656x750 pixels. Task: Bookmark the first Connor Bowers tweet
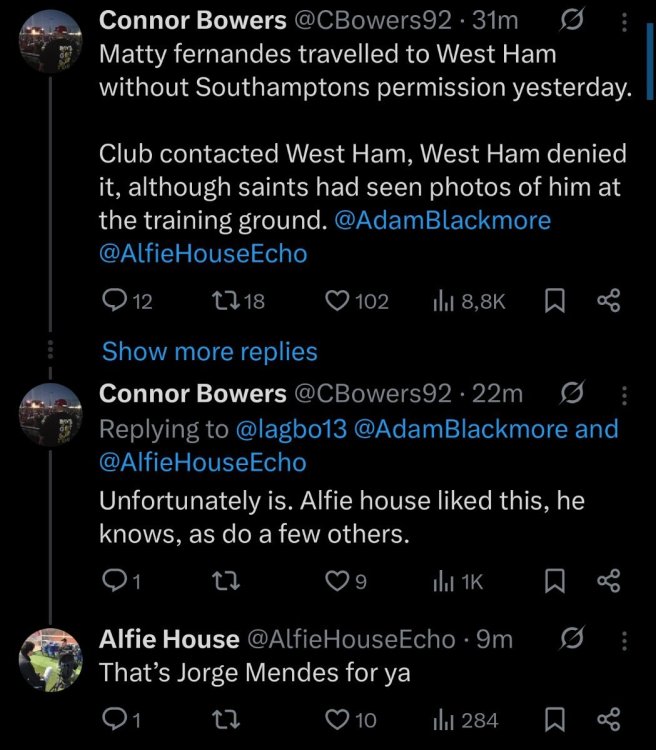[x=555, y=300]
